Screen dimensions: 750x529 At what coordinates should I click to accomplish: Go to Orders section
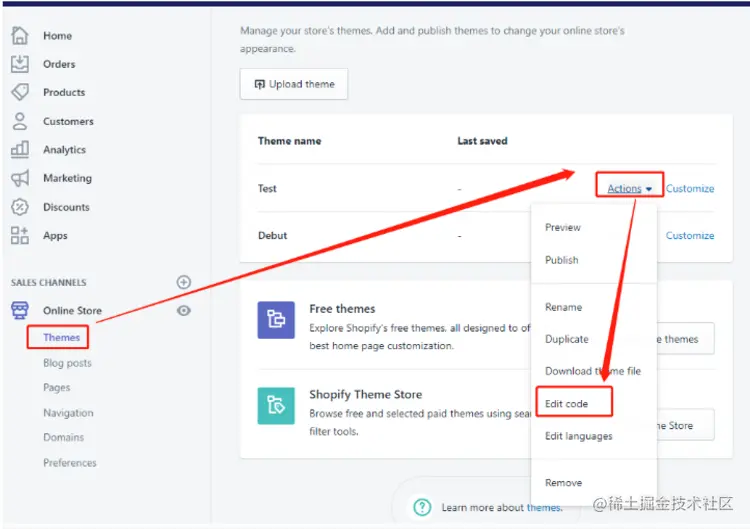coord(59,64)
